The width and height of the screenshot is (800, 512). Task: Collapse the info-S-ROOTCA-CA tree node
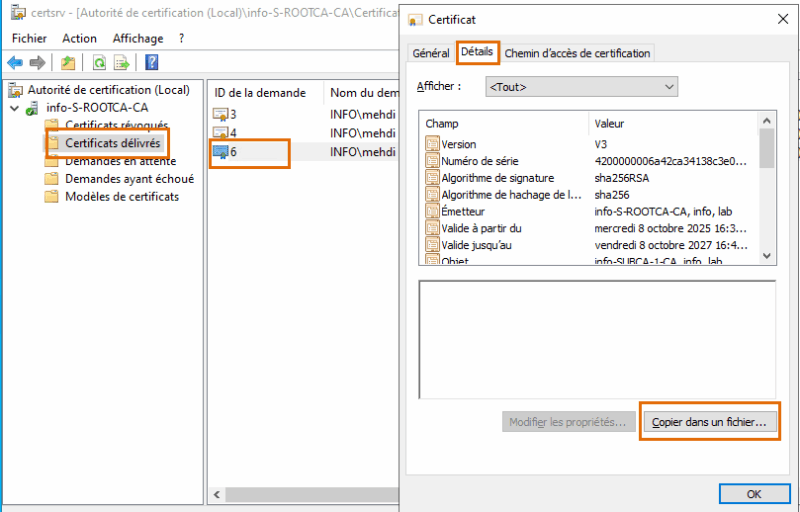click(x=15, y=108)
